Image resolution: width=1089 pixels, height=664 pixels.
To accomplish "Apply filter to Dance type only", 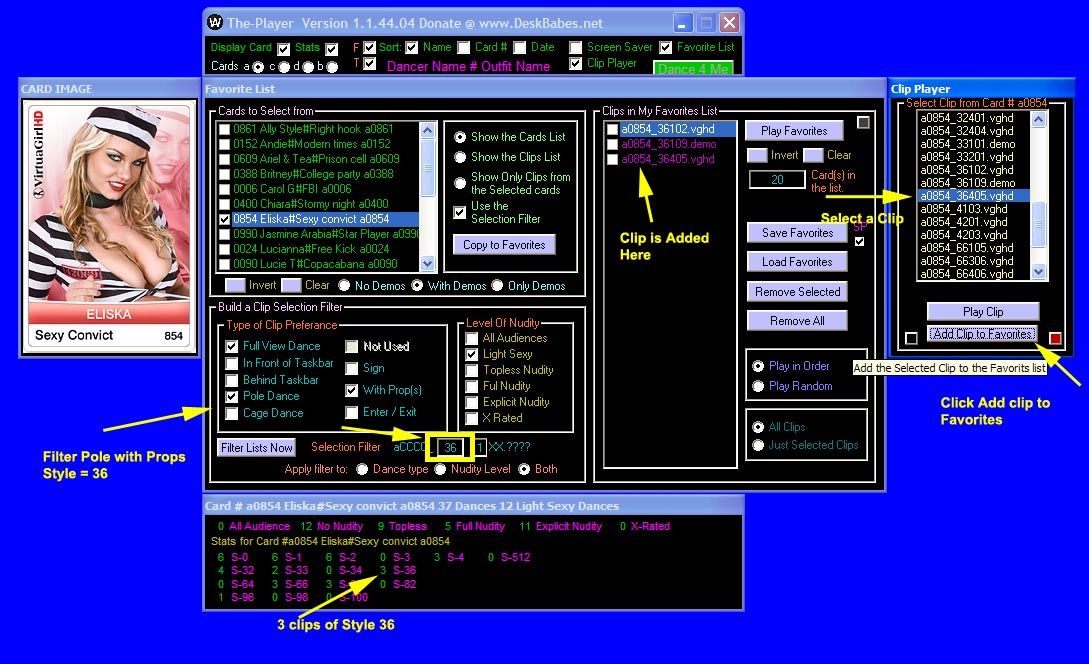I will 362,470.
